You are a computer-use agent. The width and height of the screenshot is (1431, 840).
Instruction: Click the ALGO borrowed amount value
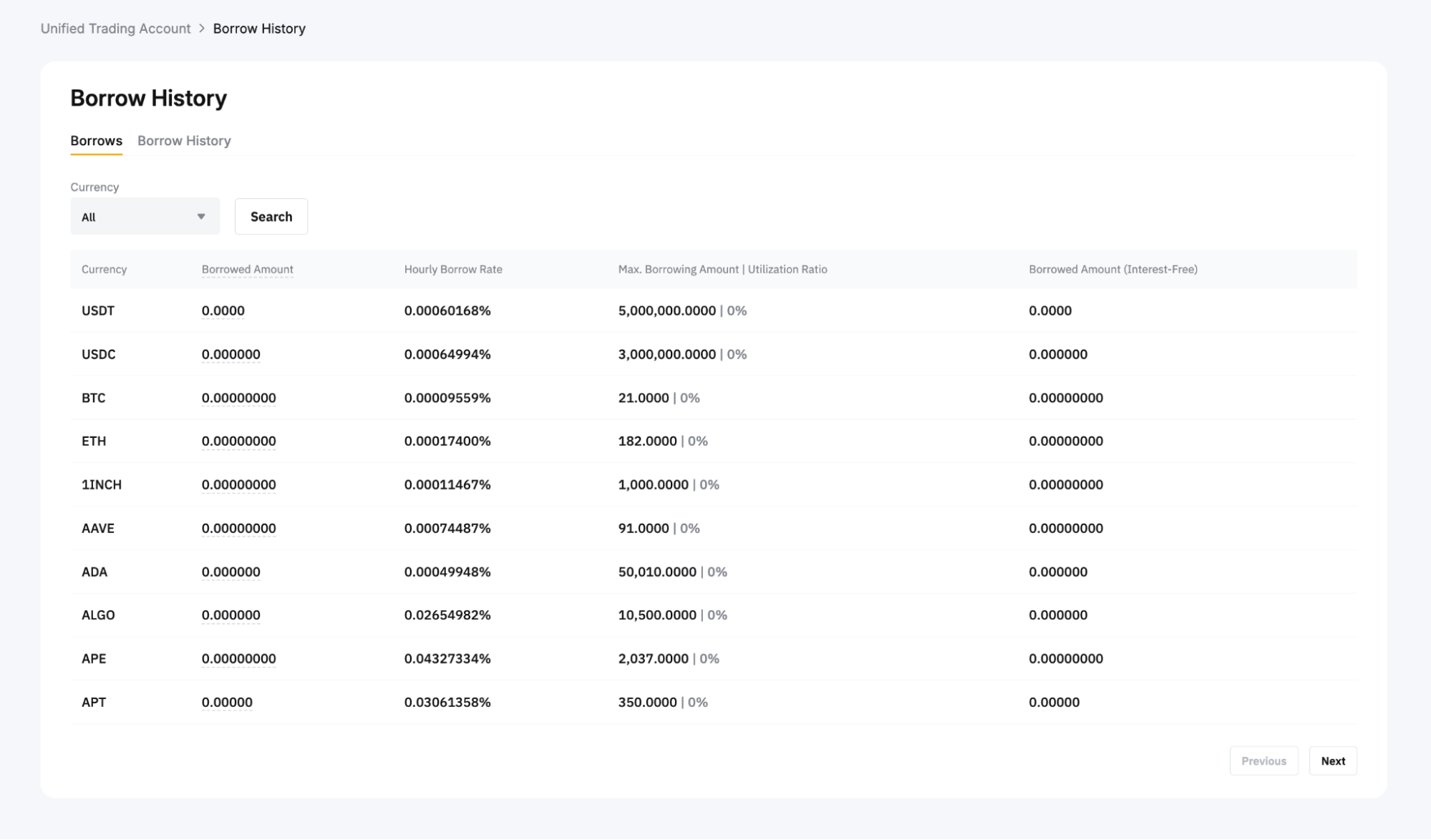pos(231,615)
